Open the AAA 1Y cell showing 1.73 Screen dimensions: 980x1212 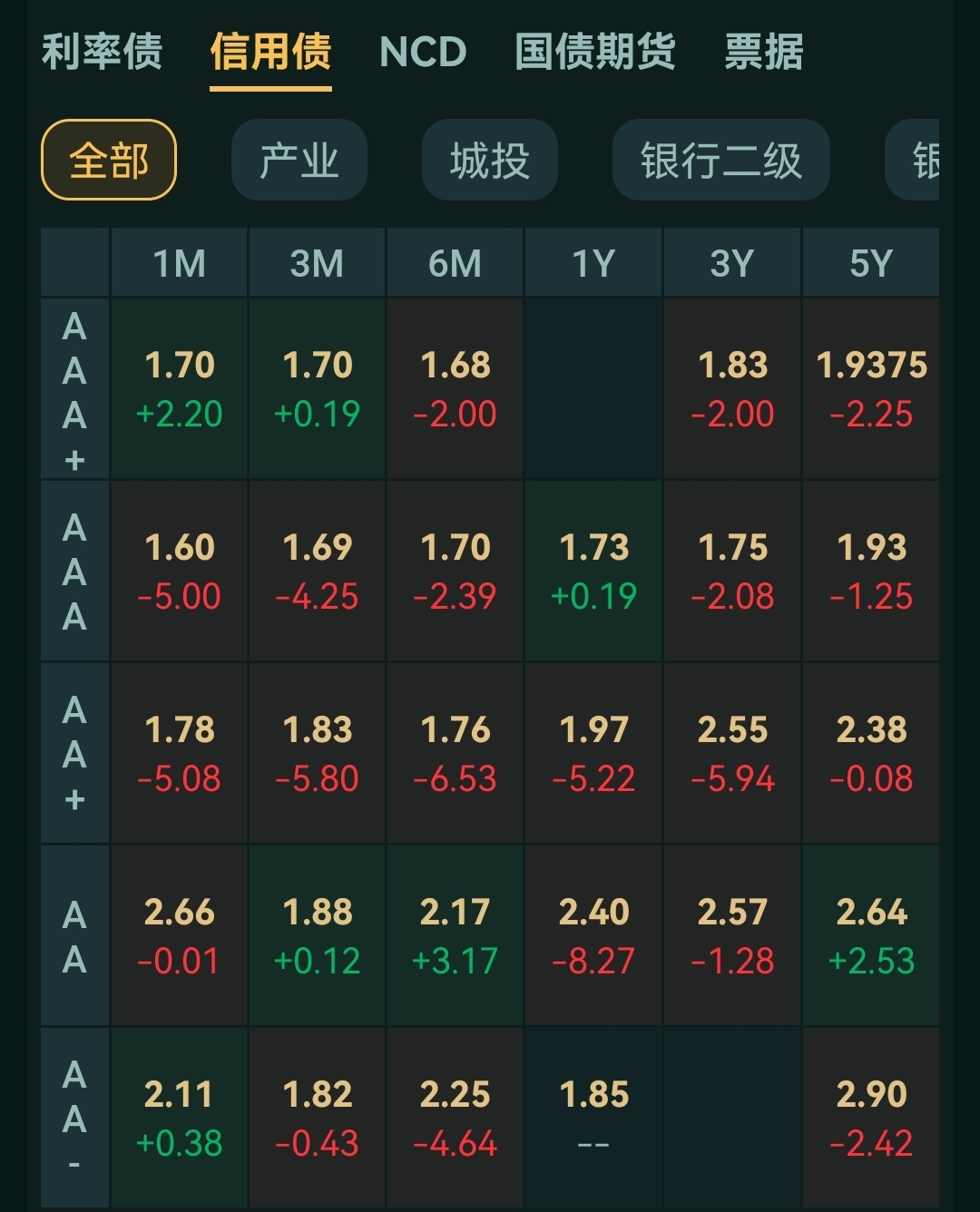pos(593,572)
